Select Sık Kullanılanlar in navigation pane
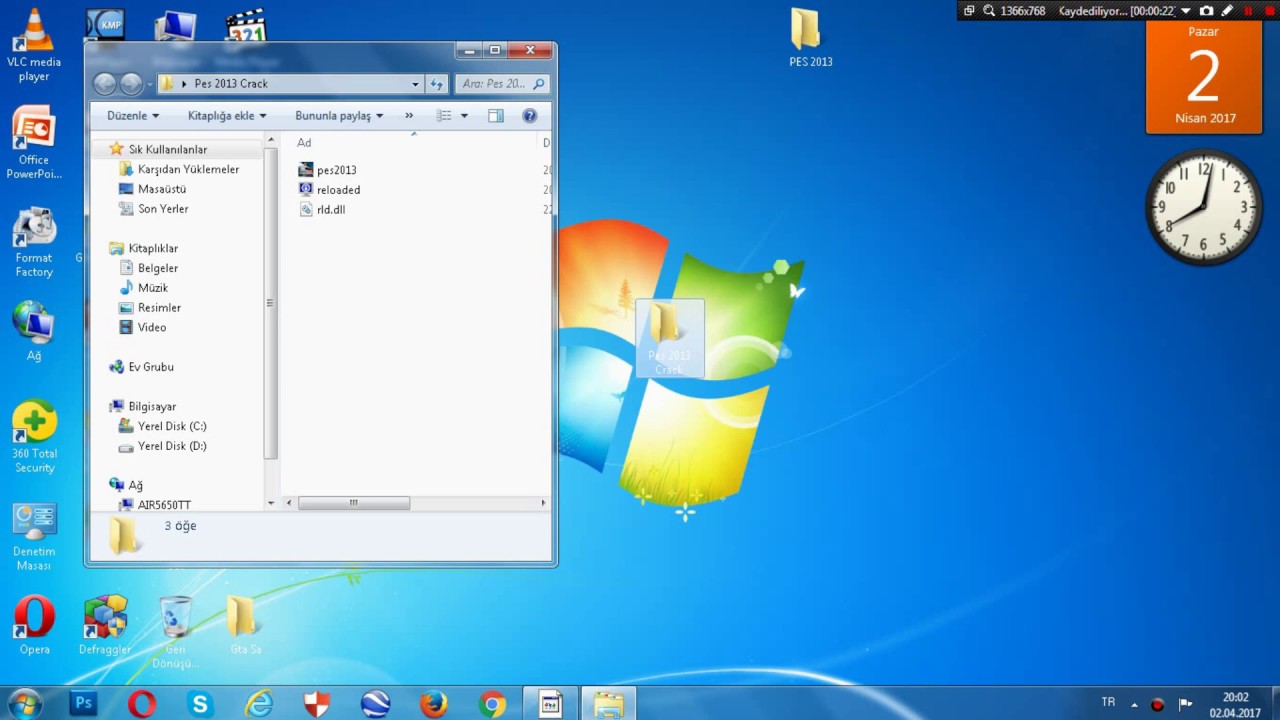The height and width of the screenshot is (720, 1280). (168, 149)
